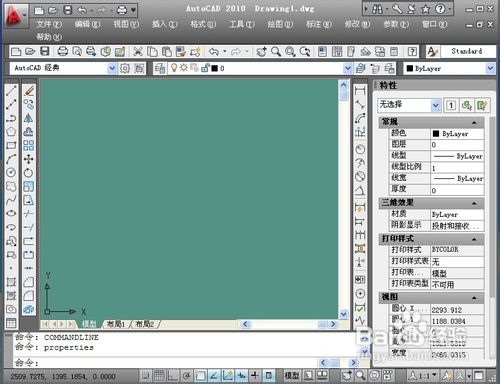Collapse the 常规 properties section

tap(474, 122)
